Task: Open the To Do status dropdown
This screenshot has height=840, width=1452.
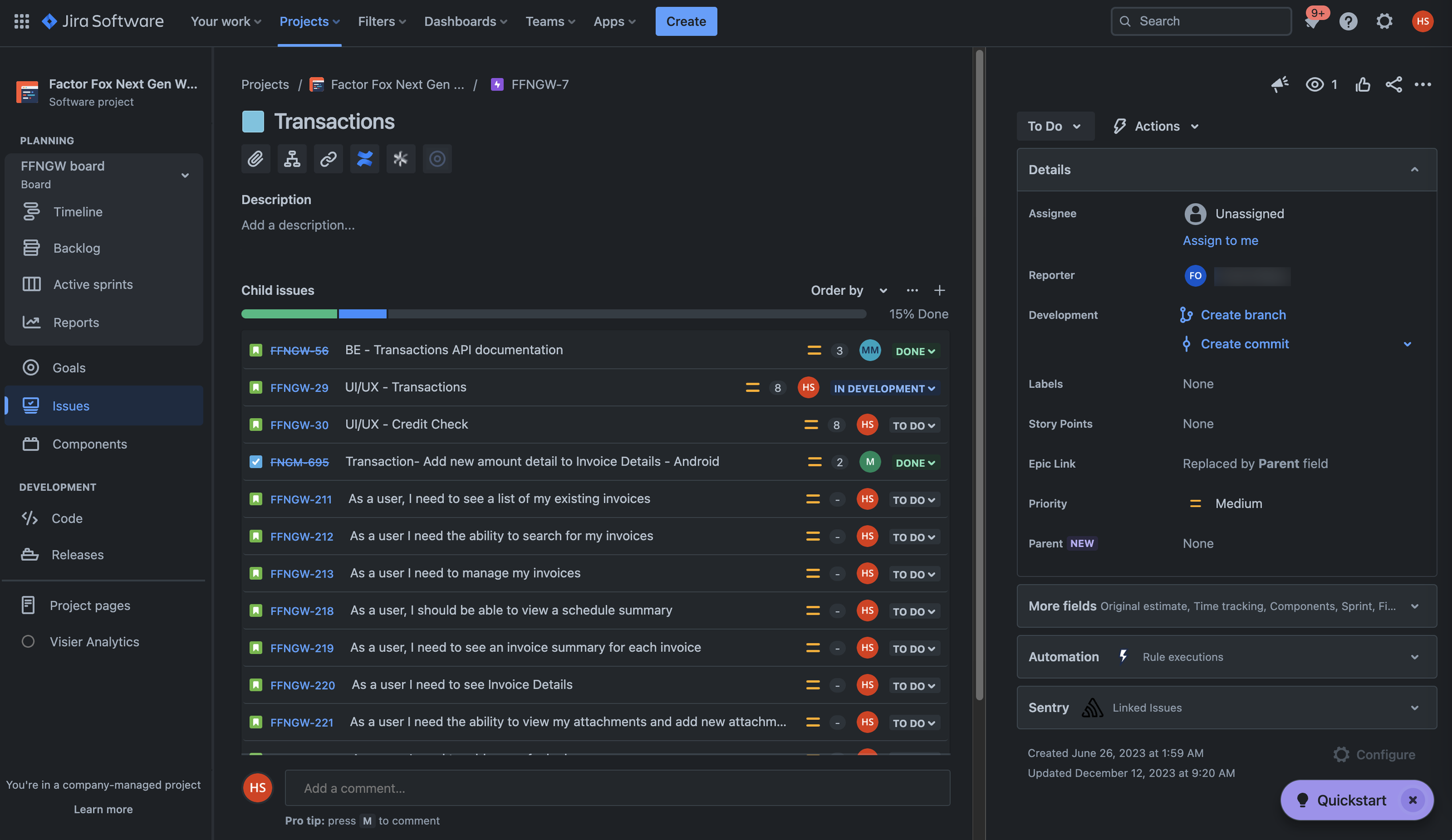Action: pos(1054,126)
